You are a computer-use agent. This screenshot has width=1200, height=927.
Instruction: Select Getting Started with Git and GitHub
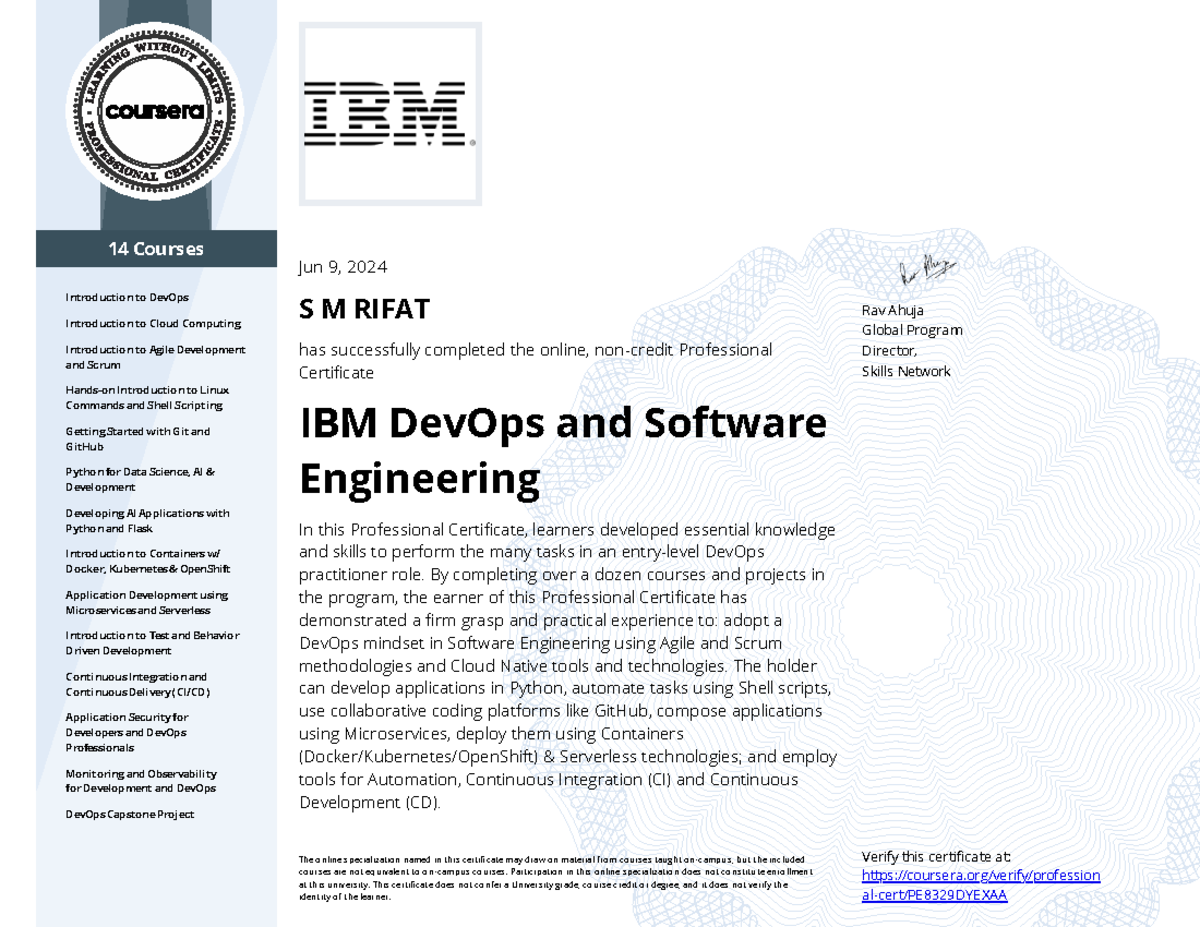click(x=137, y=439)
